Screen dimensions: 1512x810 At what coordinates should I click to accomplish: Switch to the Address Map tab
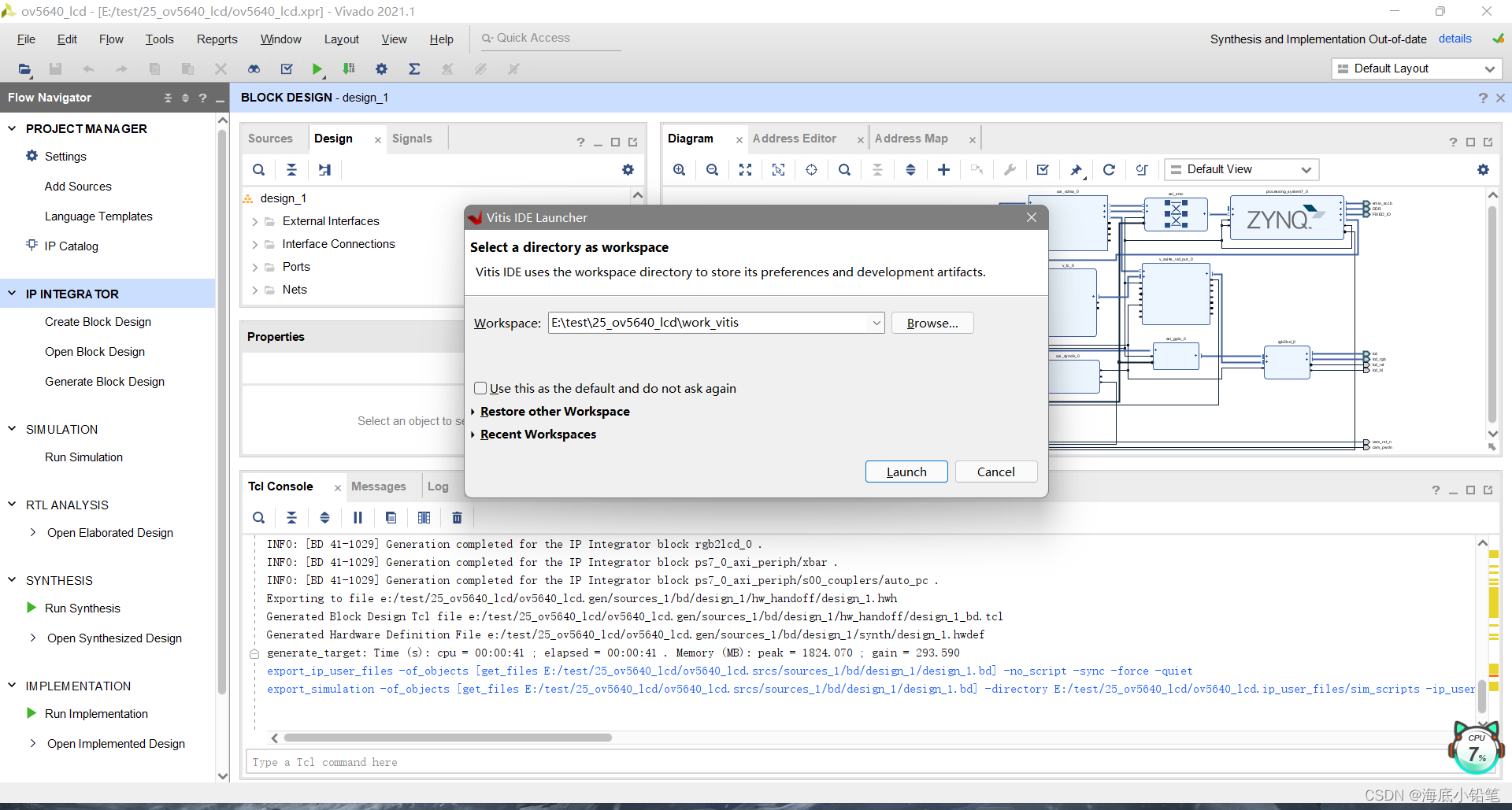(911, 139)
